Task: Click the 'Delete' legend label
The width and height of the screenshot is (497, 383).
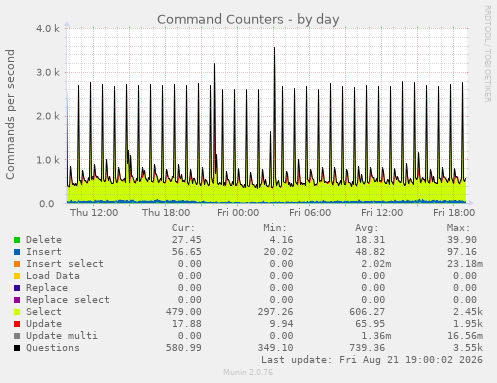Action: point(44,240)
